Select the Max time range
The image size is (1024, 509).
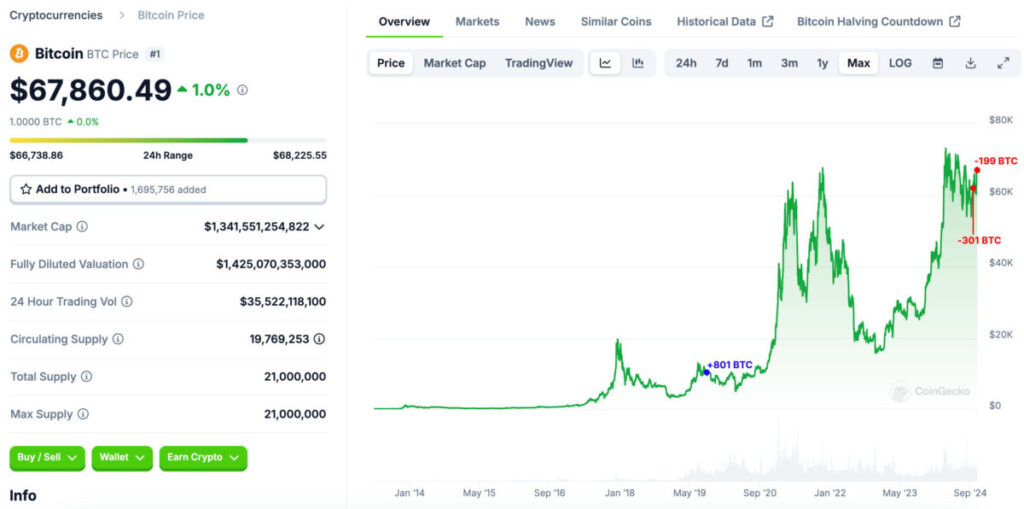(x=858, y=63)
